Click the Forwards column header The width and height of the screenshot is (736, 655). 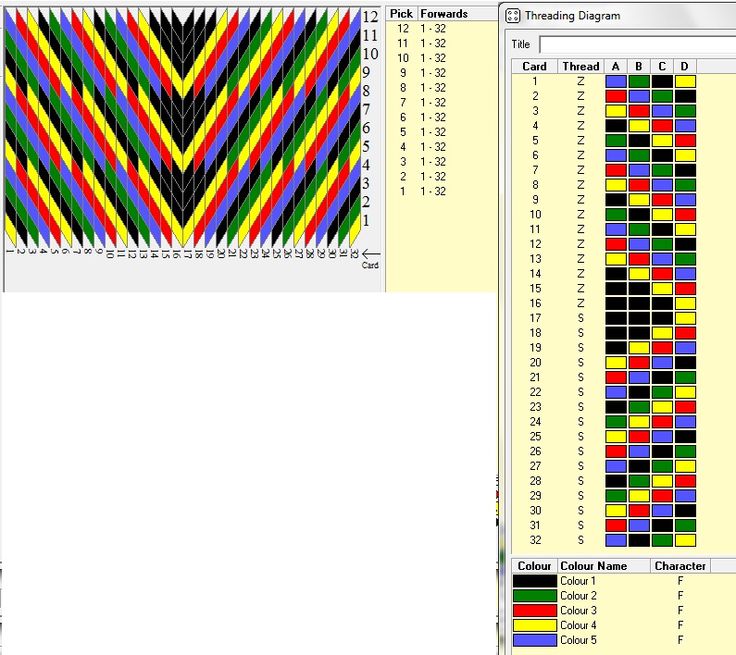(x=445, y=14)
